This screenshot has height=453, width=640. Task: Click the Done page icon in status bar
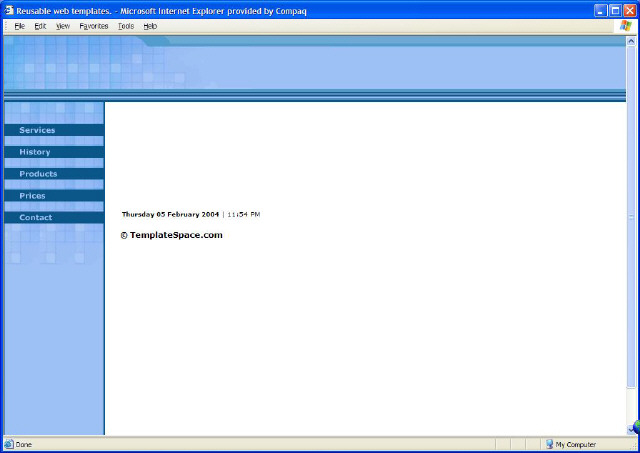pos(9,444)
